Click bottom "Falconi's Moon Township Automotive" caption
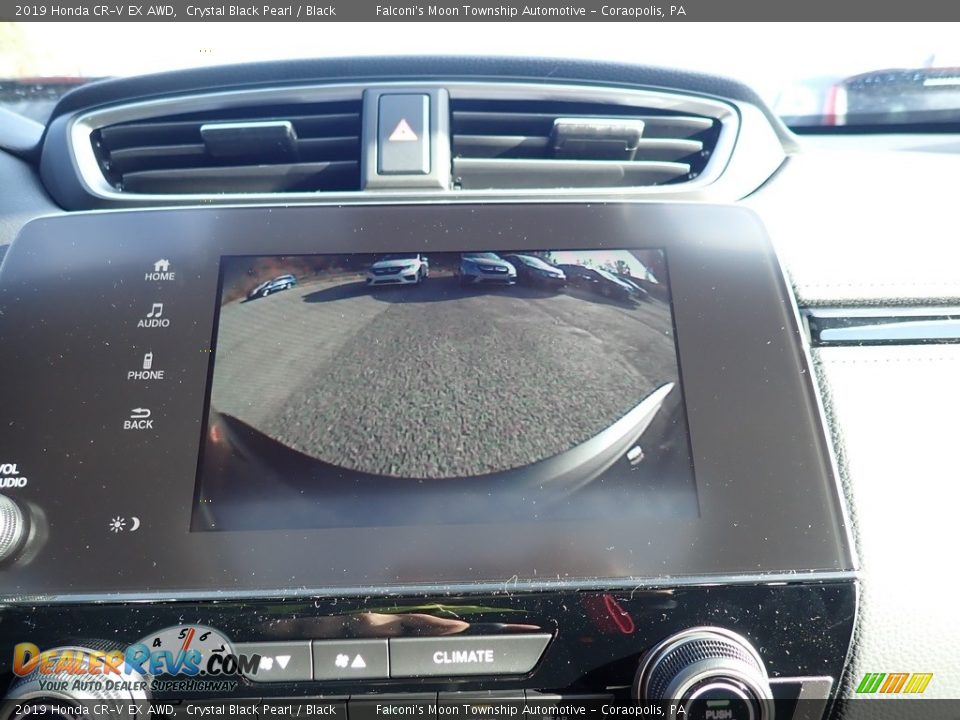960x720 pixels. click(x=480, y=710)
